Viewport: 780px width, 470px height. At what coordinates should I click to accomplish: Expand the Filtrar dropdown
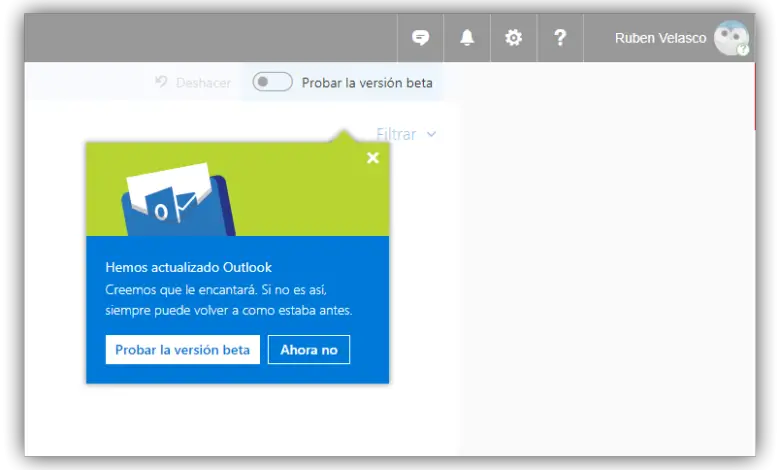(x=406, y=134)
